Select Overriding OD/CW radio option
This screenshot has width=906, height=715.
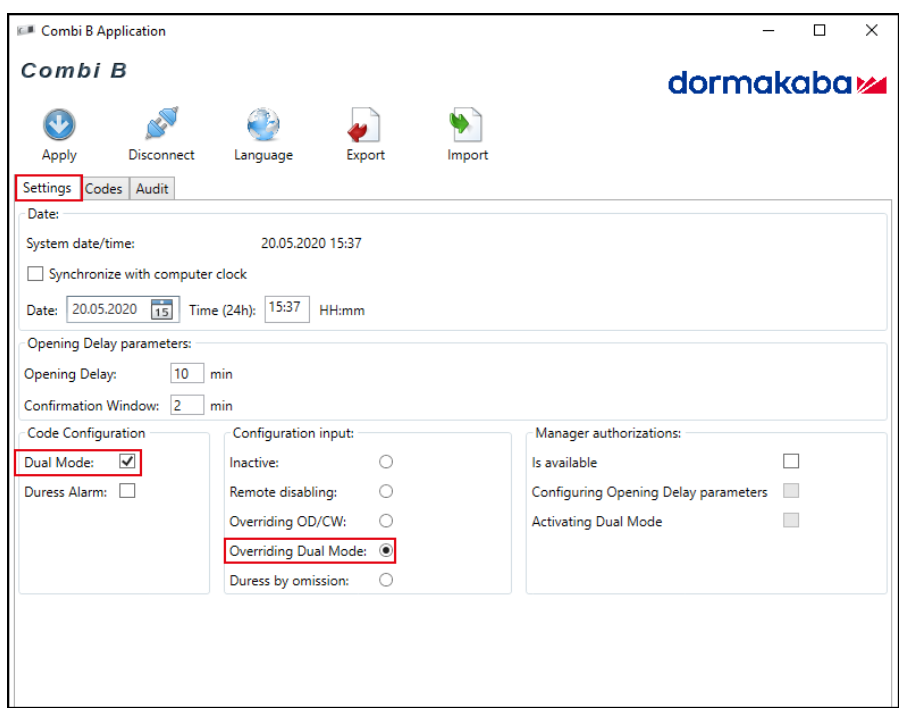click(x=386, y=521)
